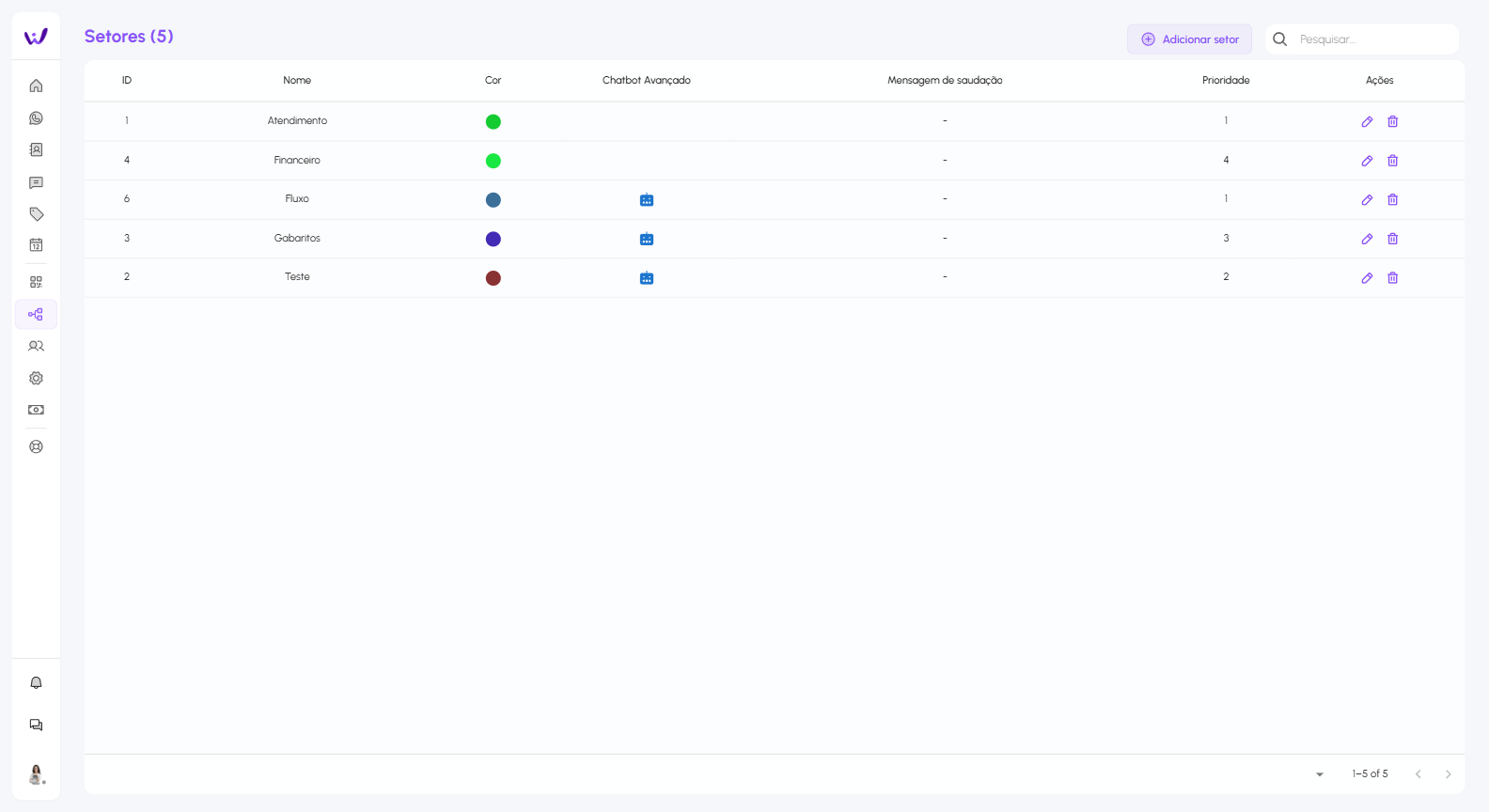Open the money/finance icon in sidebar
Viewport: 1489px width, 812px height.
point(36,410)
